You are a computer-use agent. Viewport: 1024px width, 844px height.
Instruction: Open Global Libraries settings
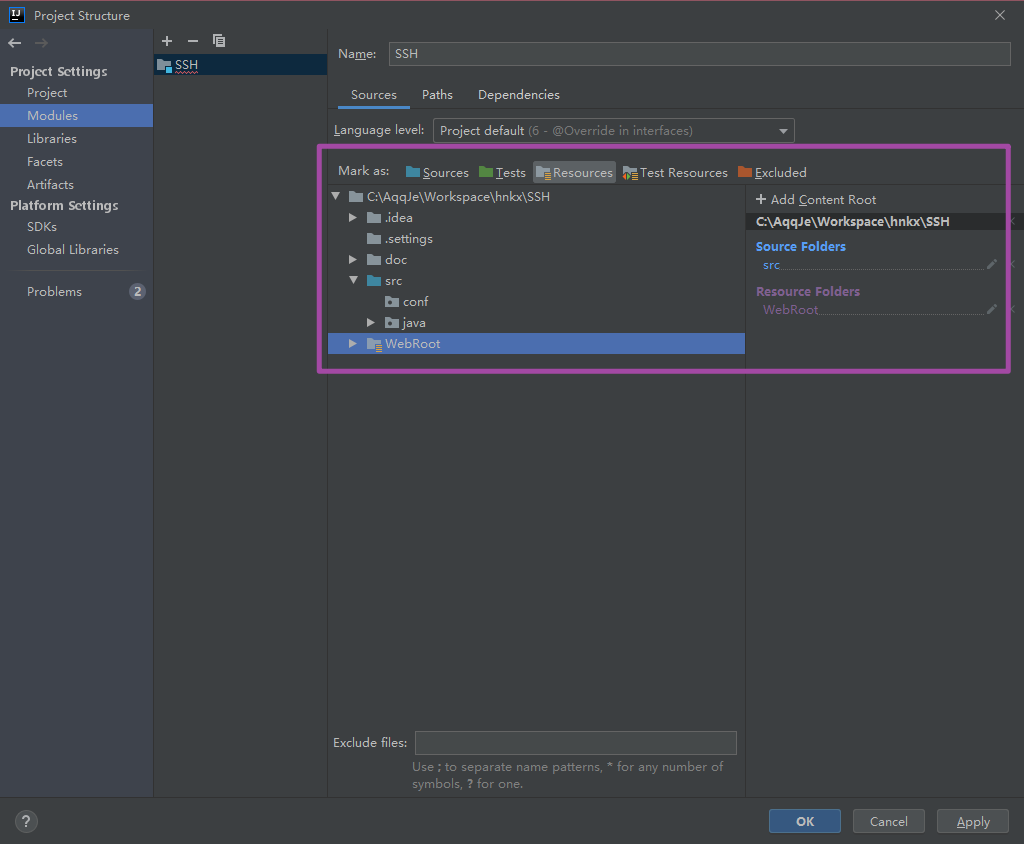point(72,250)
